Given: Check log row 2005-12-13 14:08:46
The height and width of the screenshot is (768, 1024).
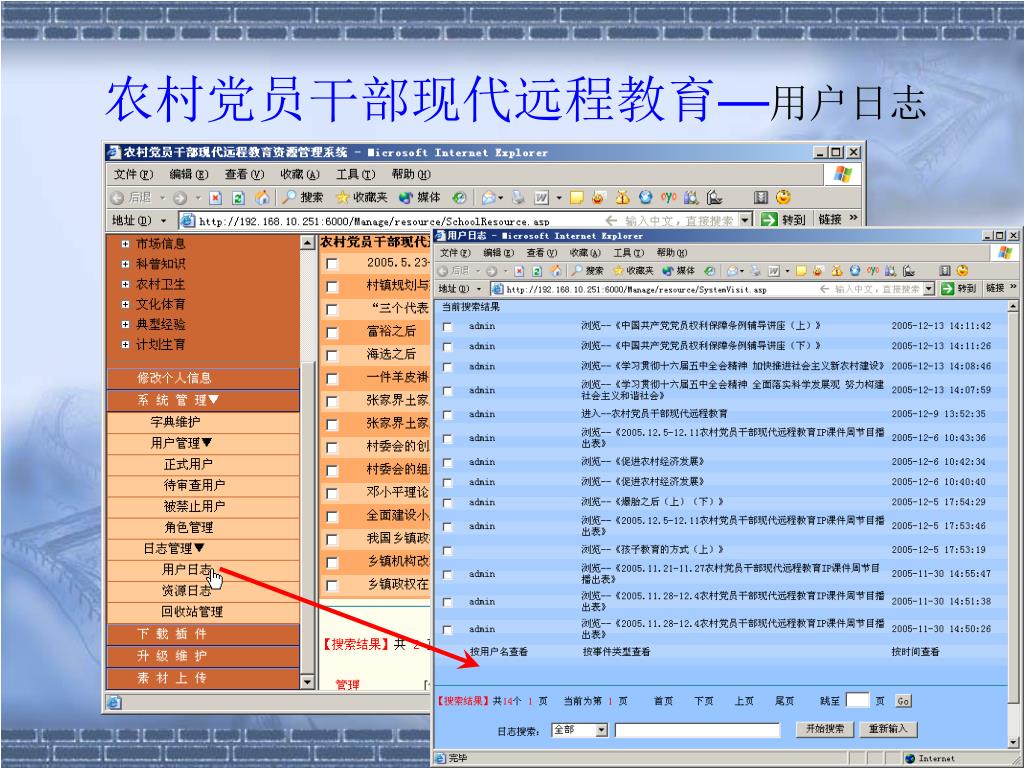Looking at the screenshot, I should [x=447, y=367].
